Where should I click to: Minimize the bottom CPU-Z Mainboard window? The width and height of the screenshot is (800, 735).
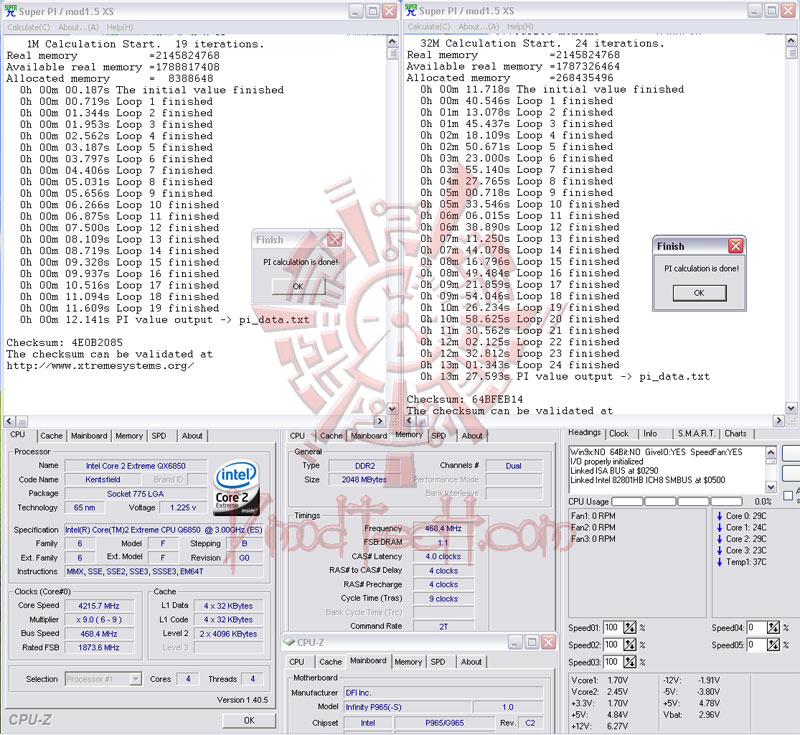click(515, 642)
